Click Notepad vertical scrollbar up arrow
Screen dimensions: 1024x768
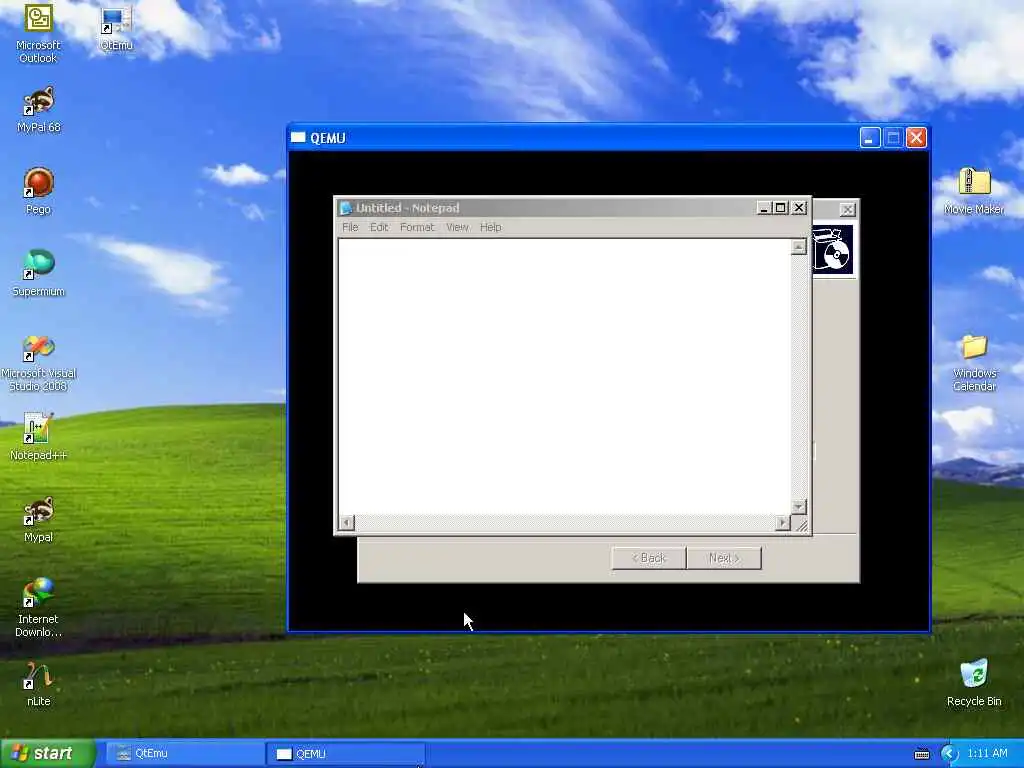coord(798,247)
